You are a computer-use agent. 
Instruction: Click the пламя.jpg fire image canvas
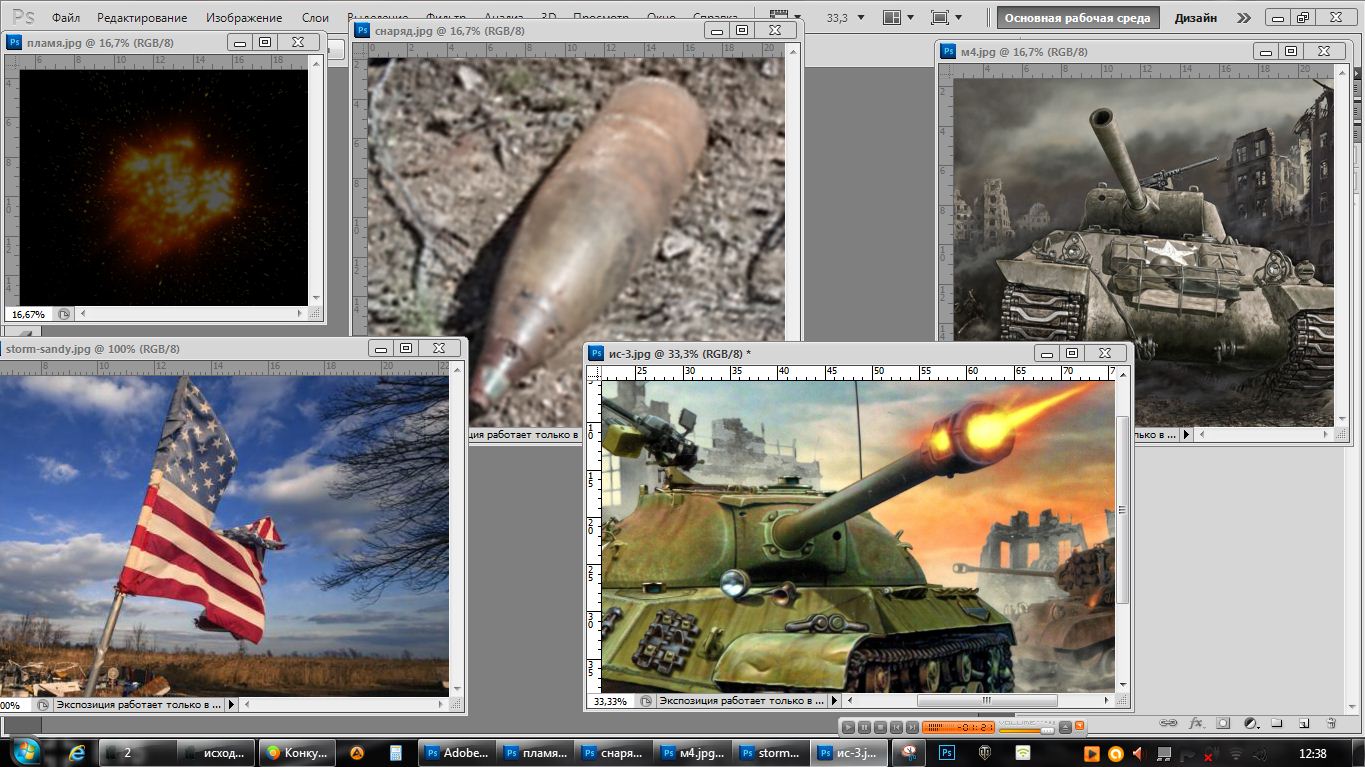coord(163,187)
